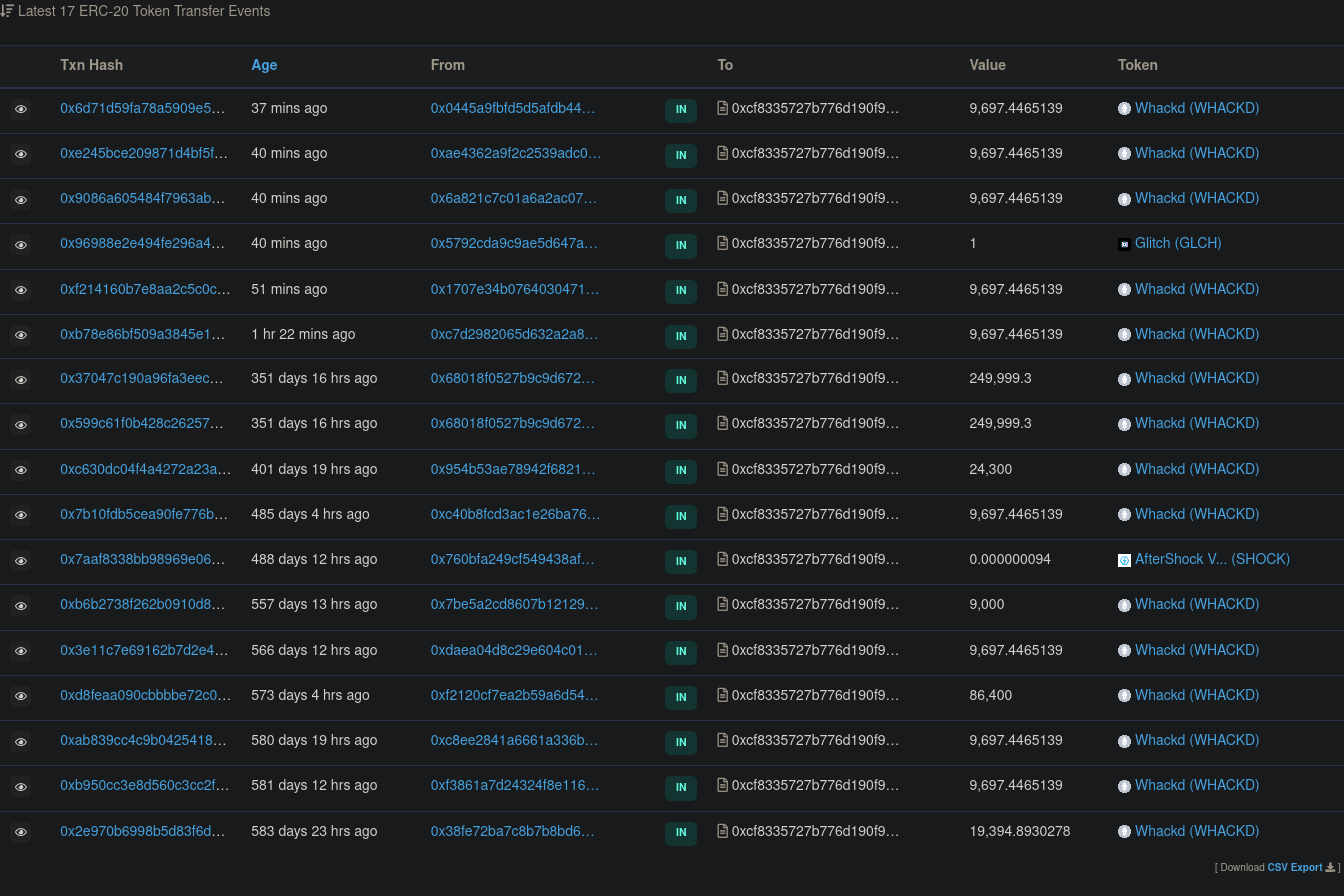Click the CSV export download icon
This screenshot has height=896, width=1344.
pos(1330,867)
